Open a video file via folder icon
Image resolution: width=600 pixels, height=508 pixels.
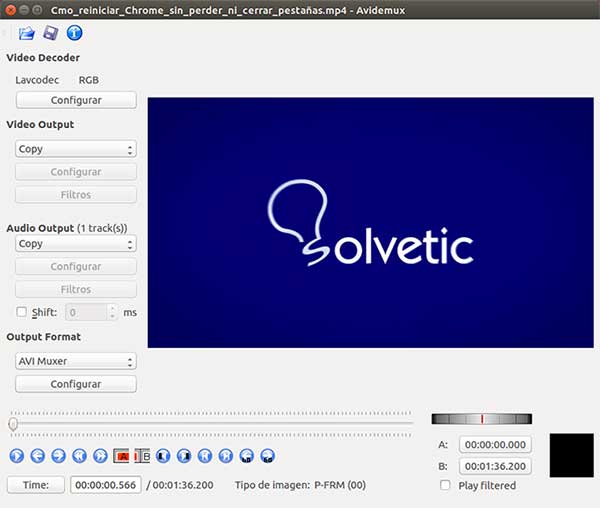tap(26, 33)
